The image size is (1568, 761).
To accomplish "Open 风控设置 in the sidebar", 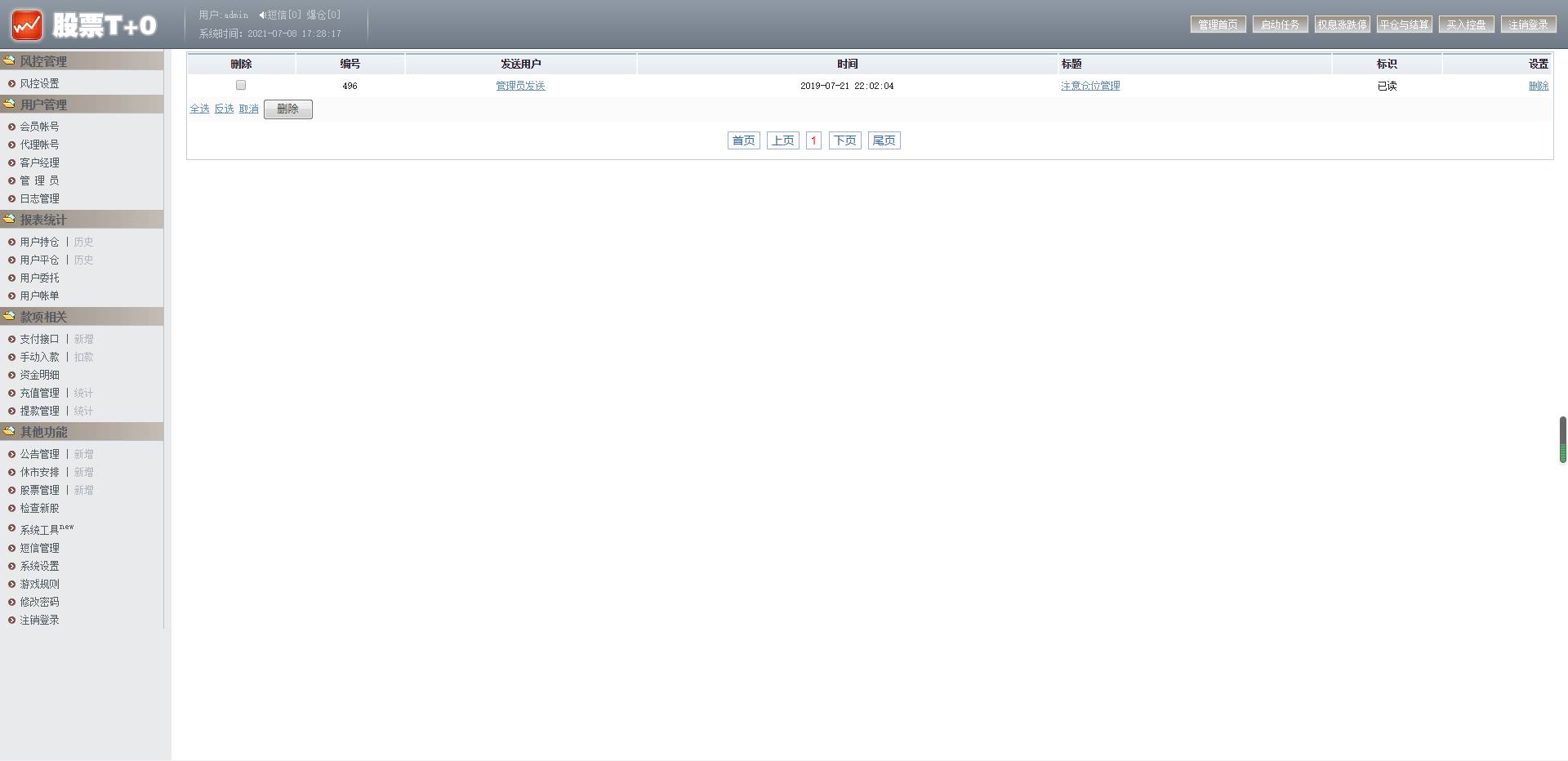I will (39, 83).
